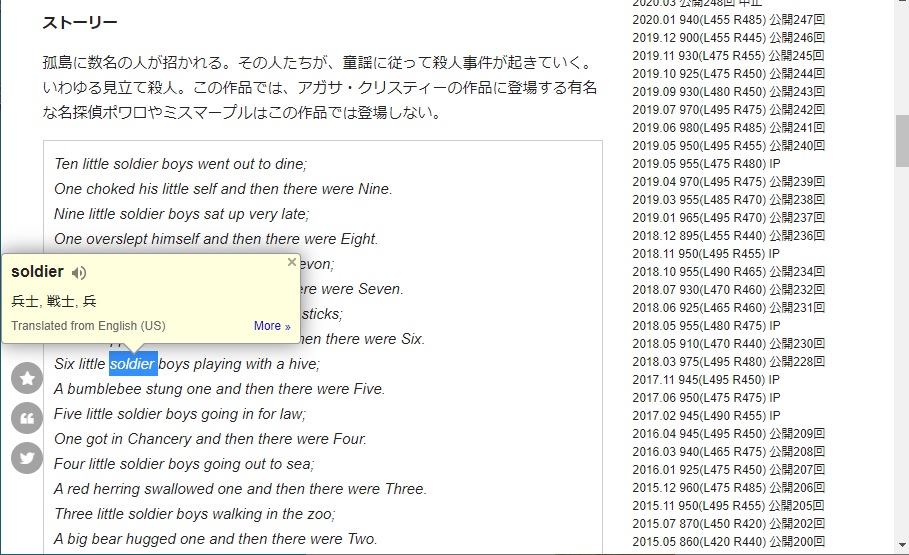Click the 2018.03 975(L495 R480) 公開228回 entry
The height and width of the screenshot is (555, 909).
click(728, 361)
